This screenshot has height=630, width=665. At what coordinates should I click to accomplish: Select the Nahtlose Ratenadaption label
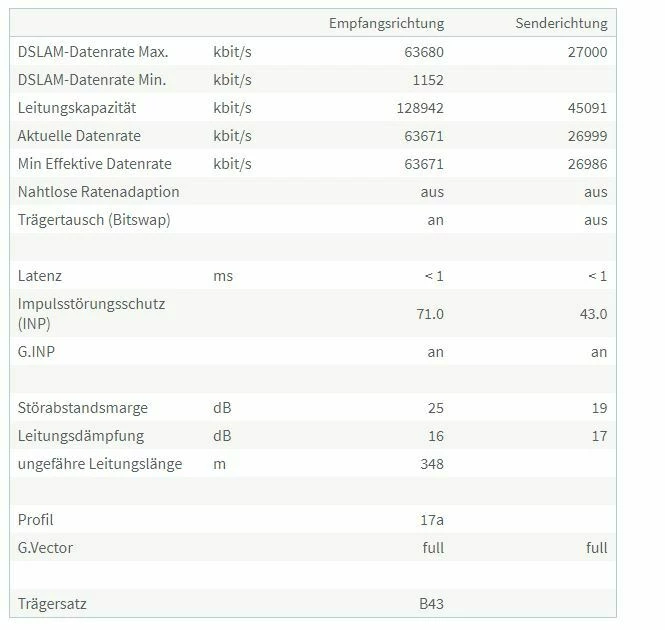coord(98,192)
